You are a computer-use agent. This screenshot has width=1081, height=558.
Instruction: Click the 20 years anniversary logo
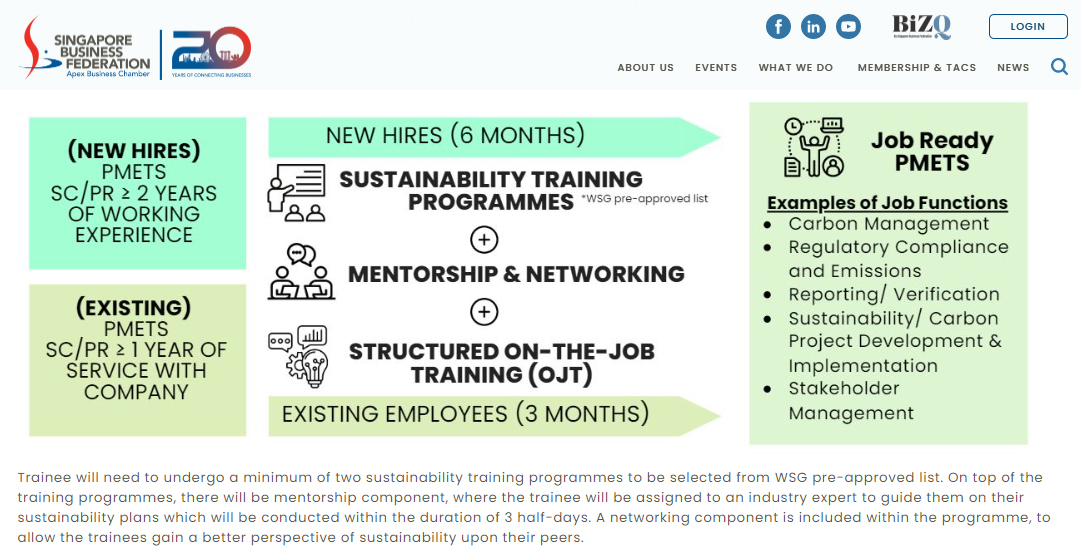[x=211, y=52]
